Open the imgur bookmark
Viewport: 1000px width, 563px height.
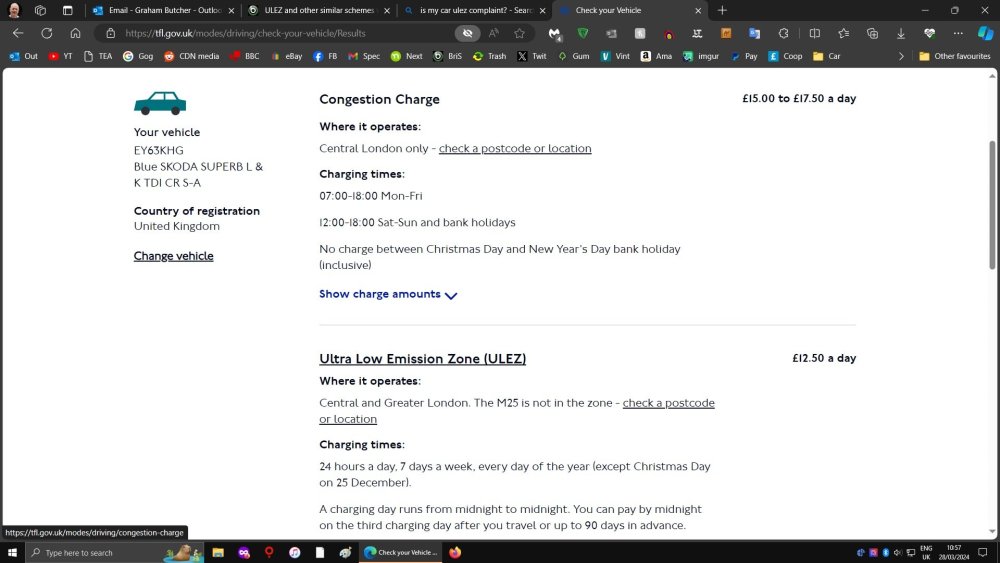[x=702, y=56]
